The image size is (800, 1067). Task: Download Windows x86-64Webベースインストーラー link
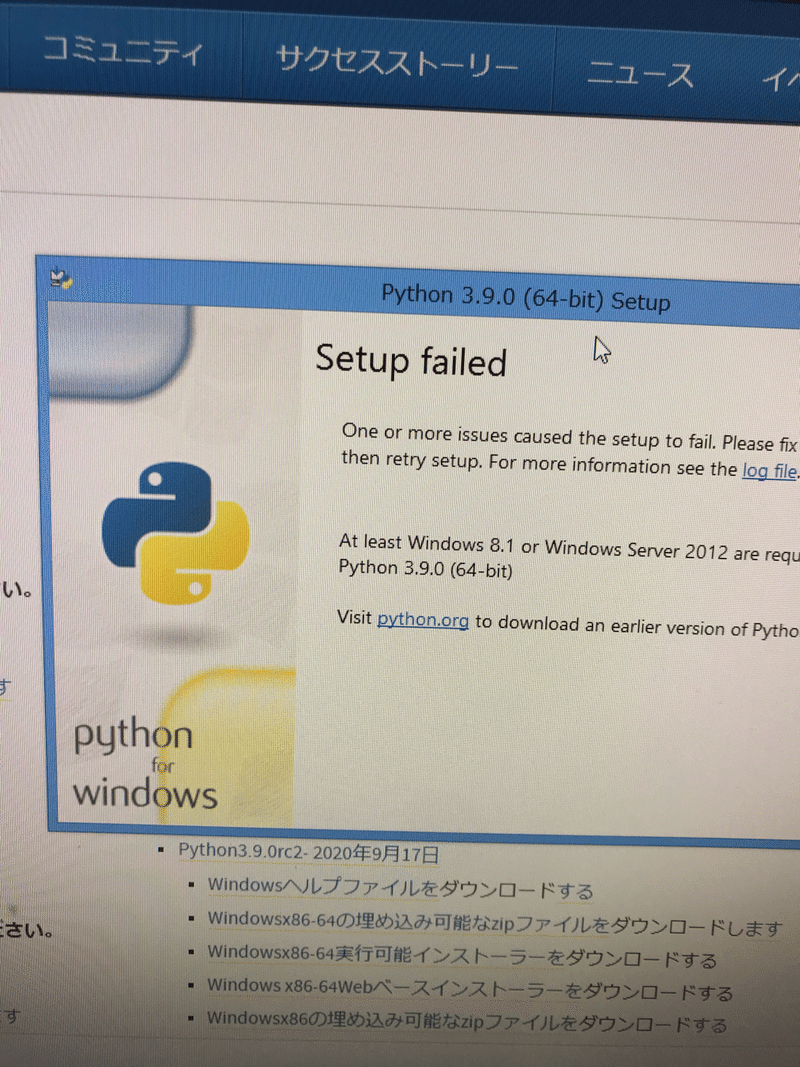(x=469, y=989)
